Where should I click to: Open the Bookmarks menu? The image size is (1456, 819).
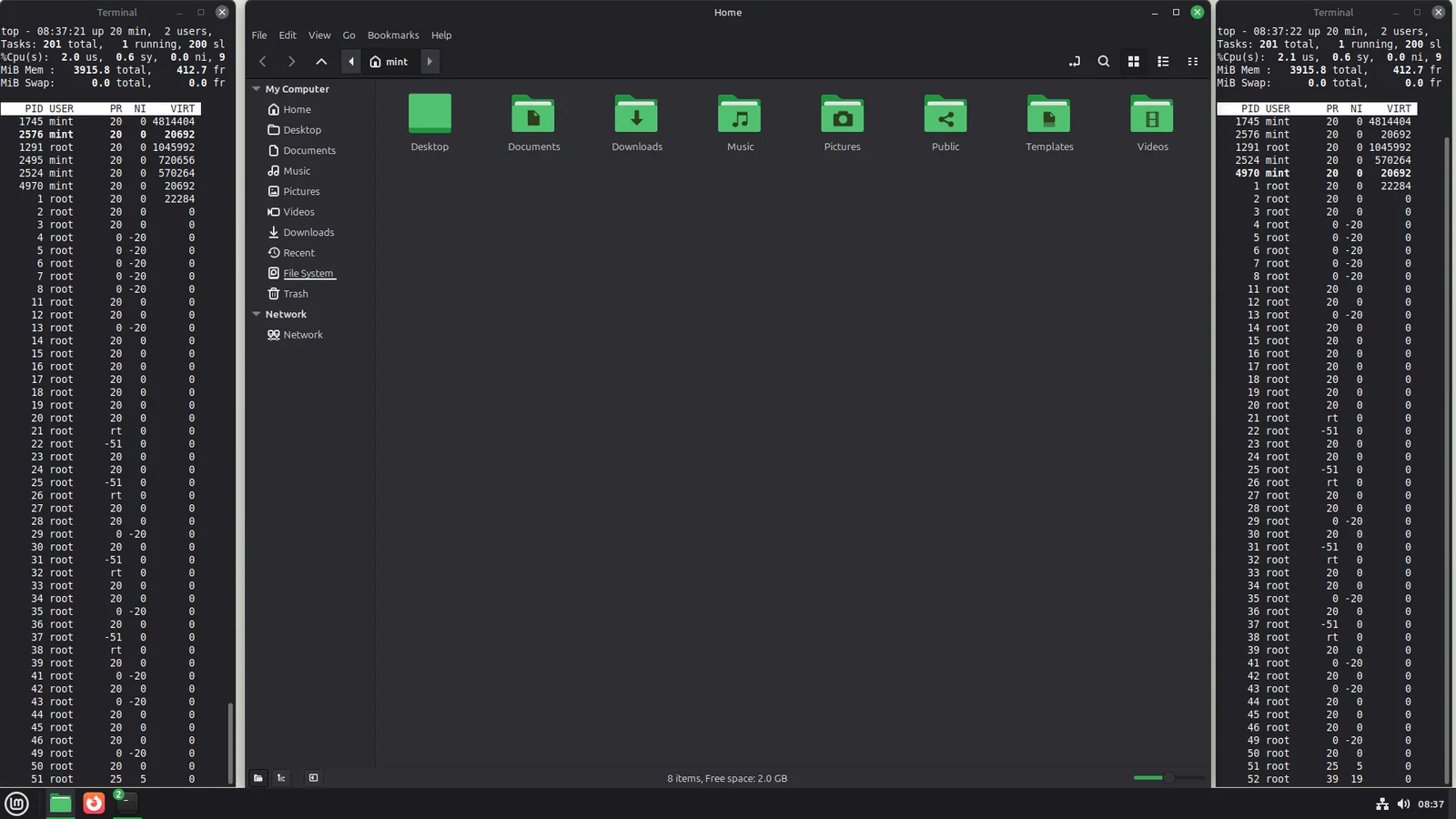click(x=393, y=35)
